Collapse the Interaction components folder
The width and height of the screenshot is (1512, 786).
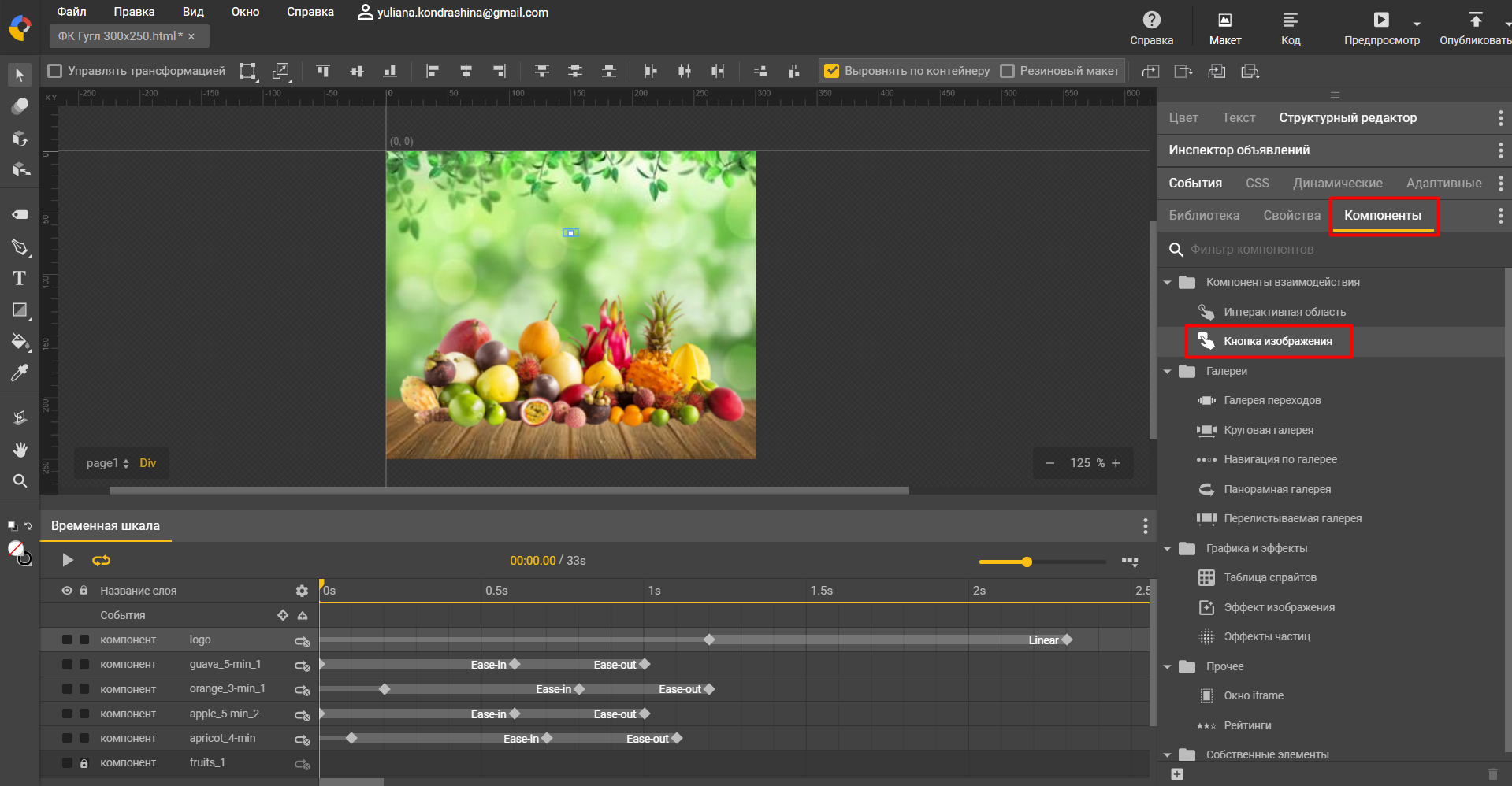[1167, 282]
